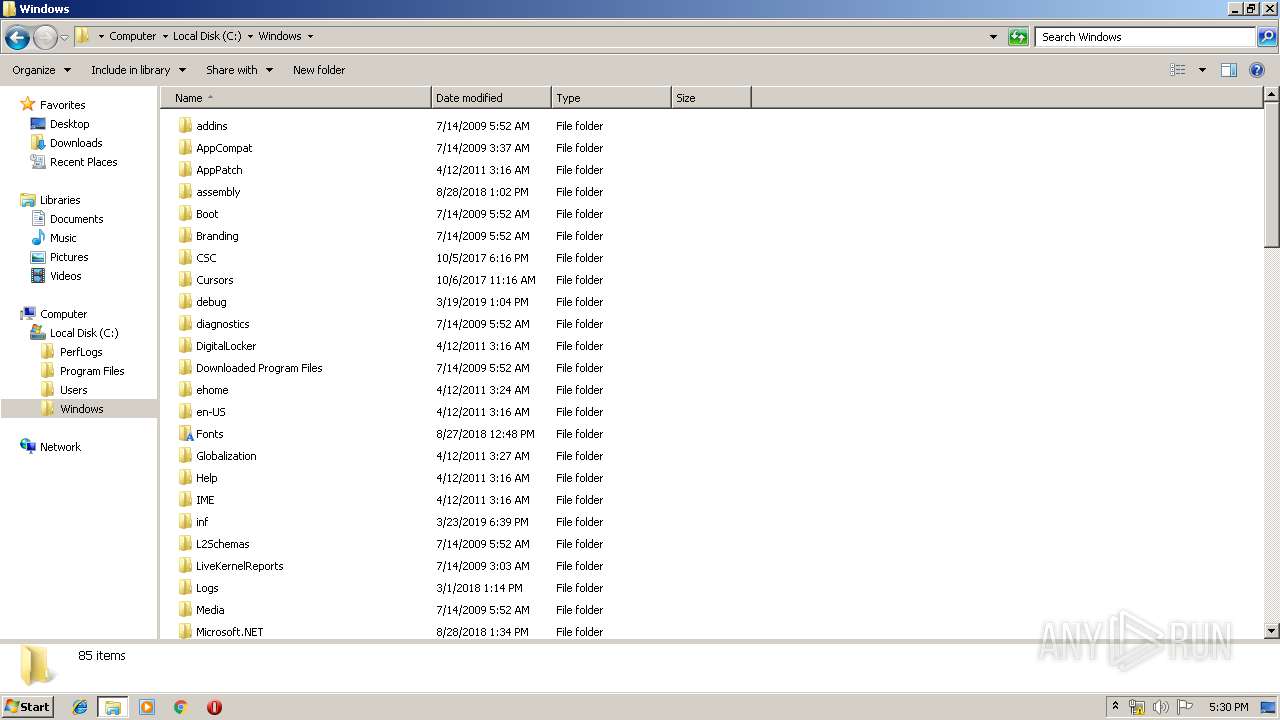The height and width of the screenshot is (720, 1280).
Task: Select Network in navigation pane
Action: point(60,447)
